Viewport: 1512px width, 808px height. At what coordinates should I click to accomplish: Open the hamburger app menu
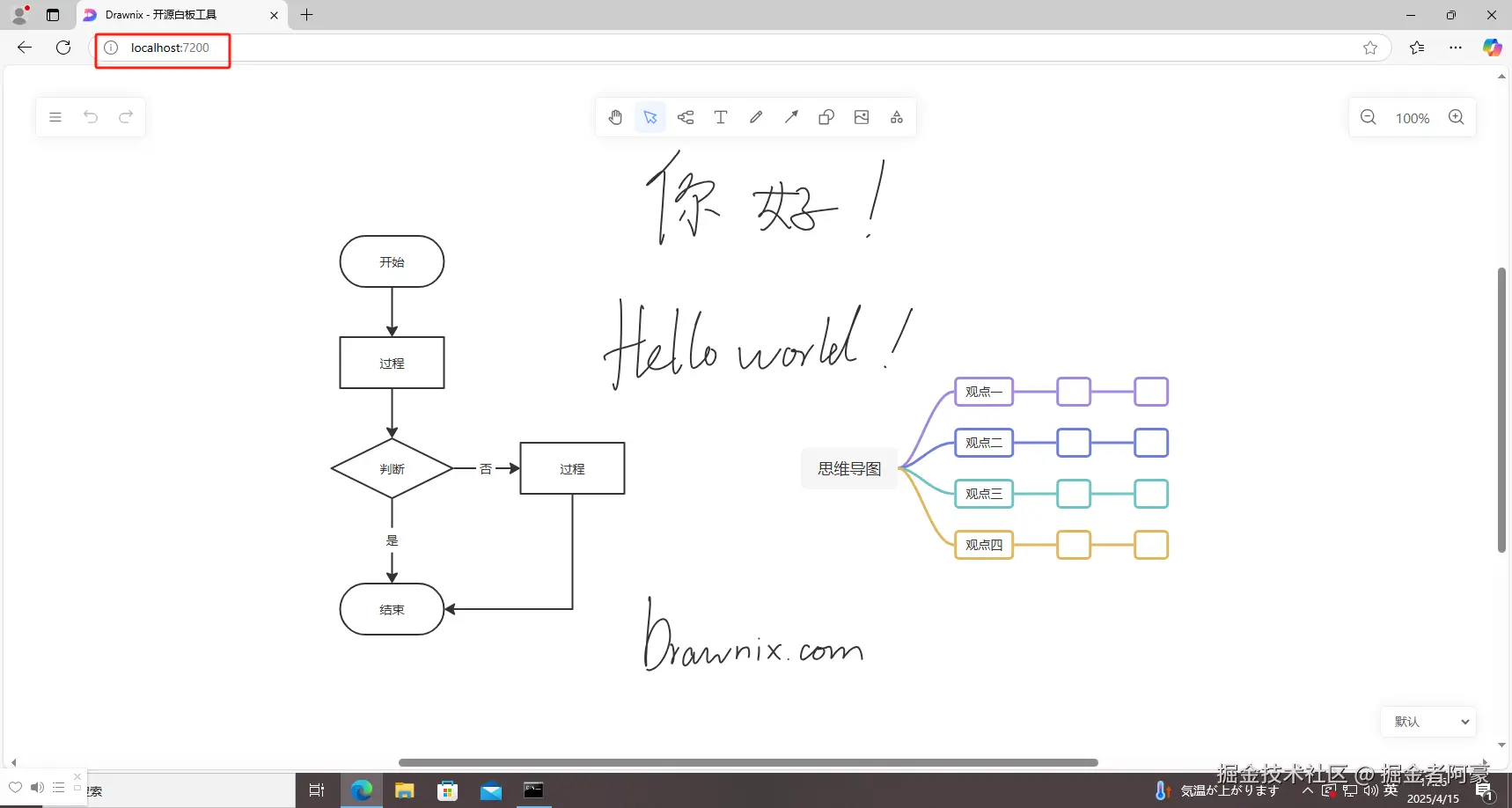pyautogui.click(x=55, y=117)
